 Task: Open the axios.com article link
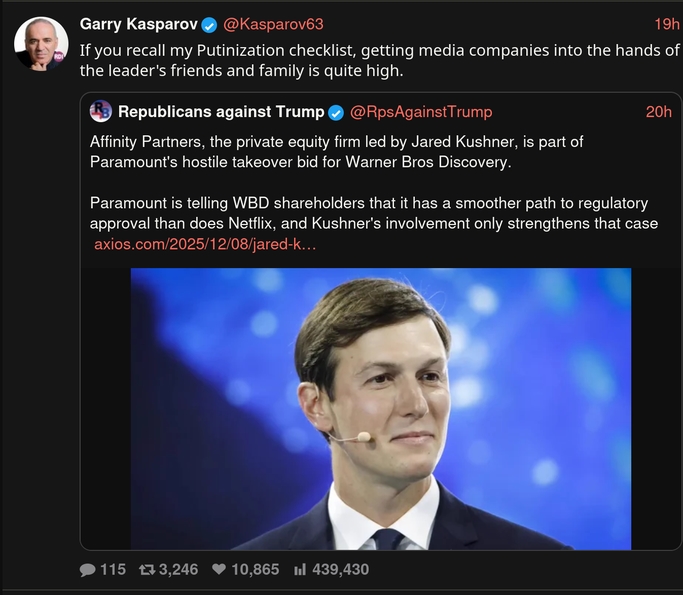[x=205, y=245]
